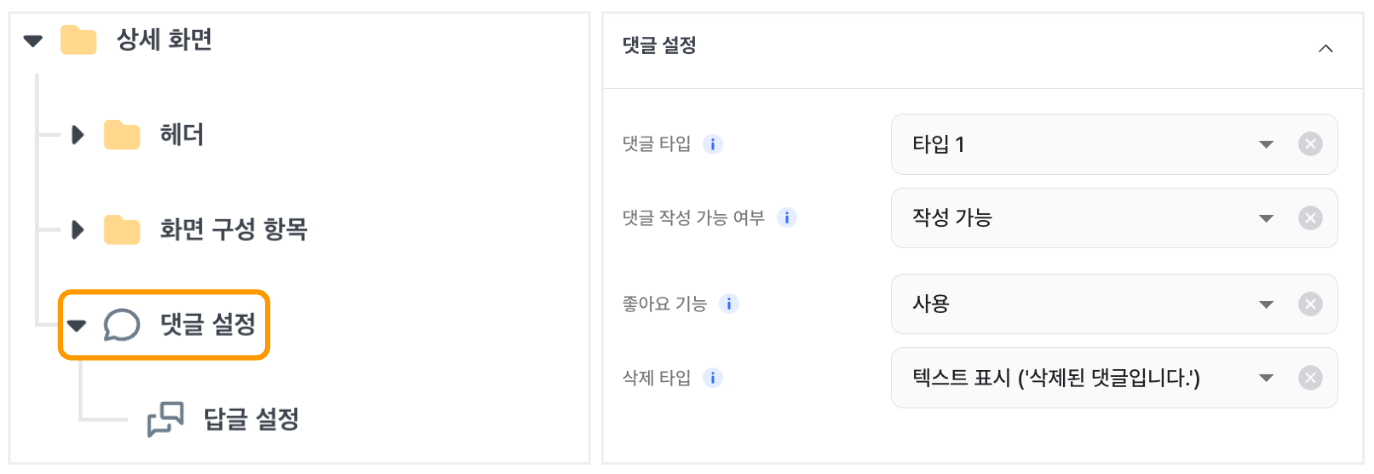Collapse the 상세 화면 root node

(34, 41)
